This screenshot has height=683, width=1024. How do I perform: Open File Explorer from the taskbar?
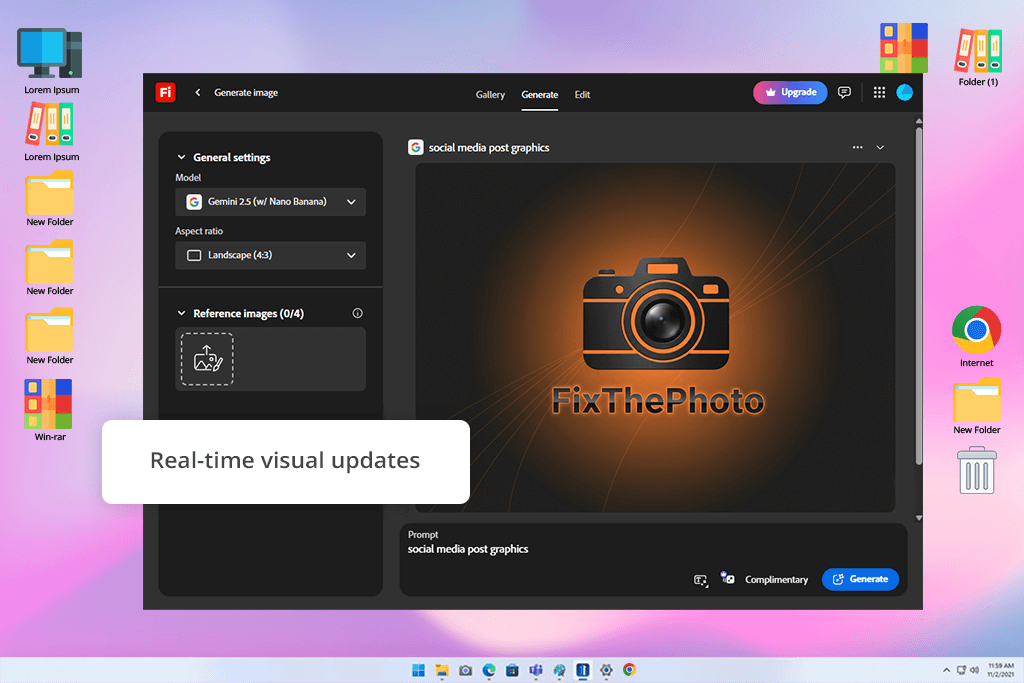point(442,670)
